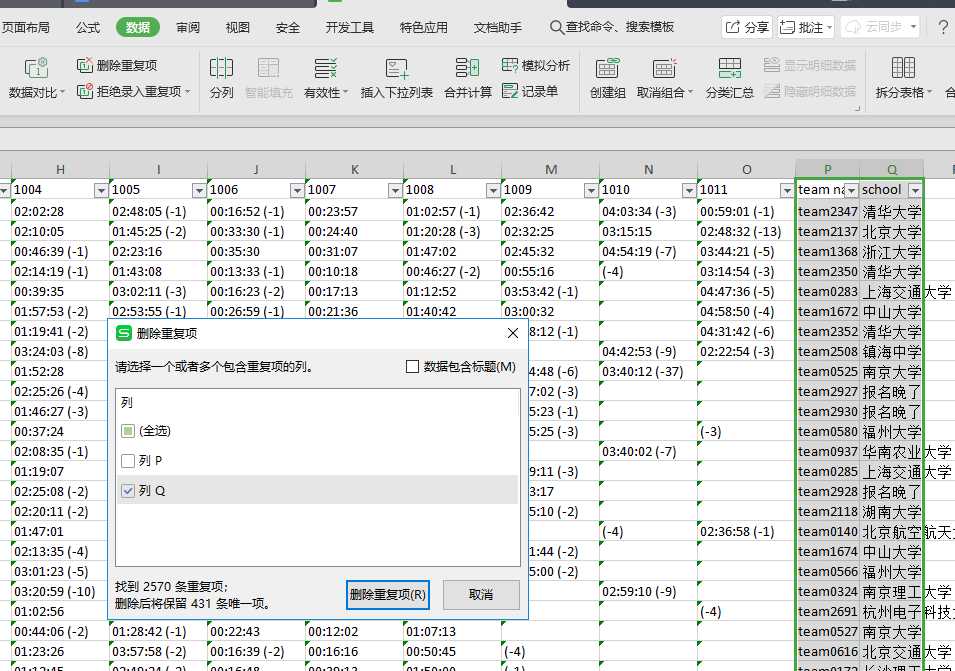Open the 分类汇总 subtotal tool

pyautogui.click(x=730, y=78)
